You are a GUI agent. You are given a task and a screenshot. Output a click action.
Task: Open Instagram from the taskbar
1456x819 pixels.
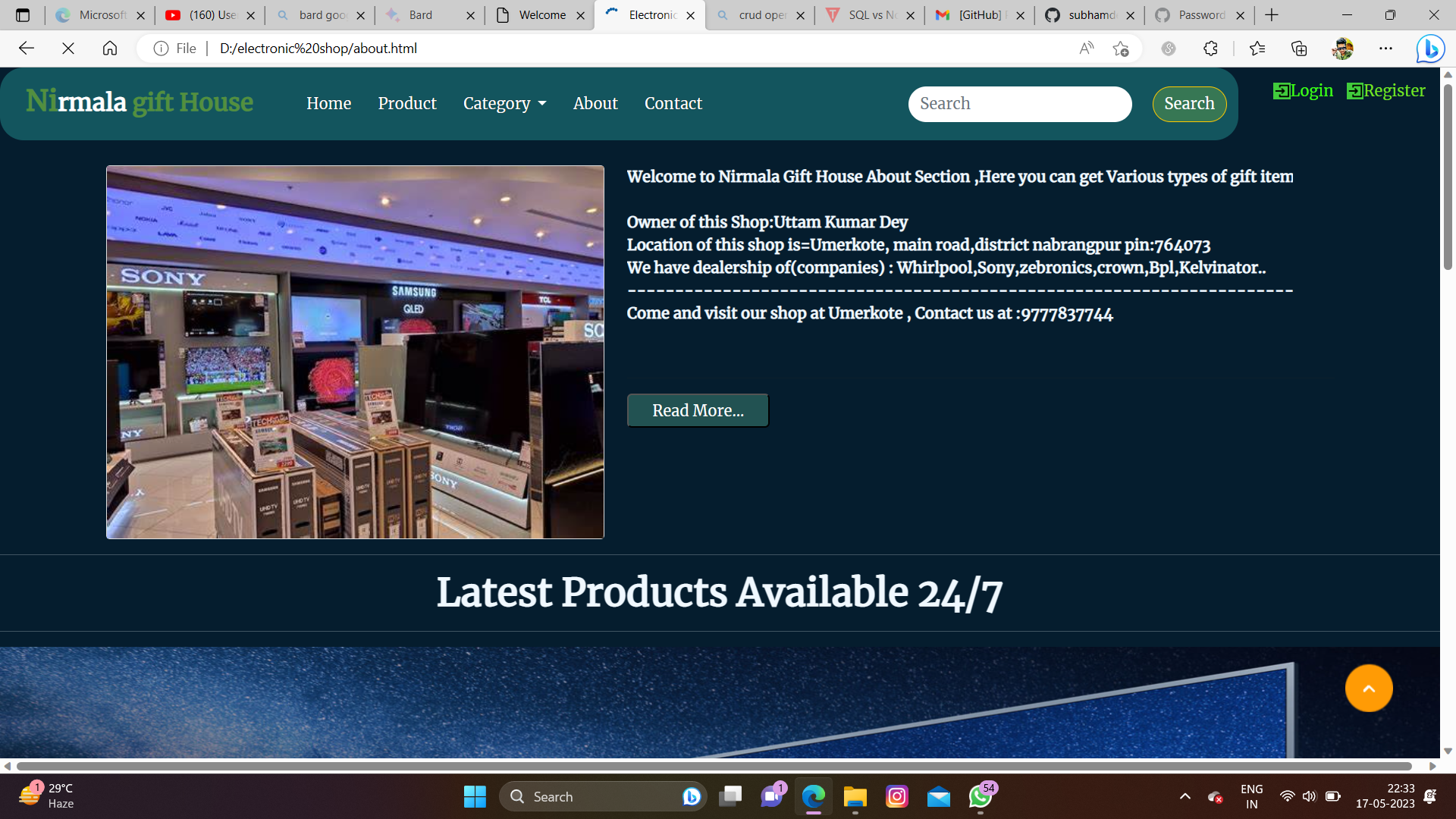[897, 797]
